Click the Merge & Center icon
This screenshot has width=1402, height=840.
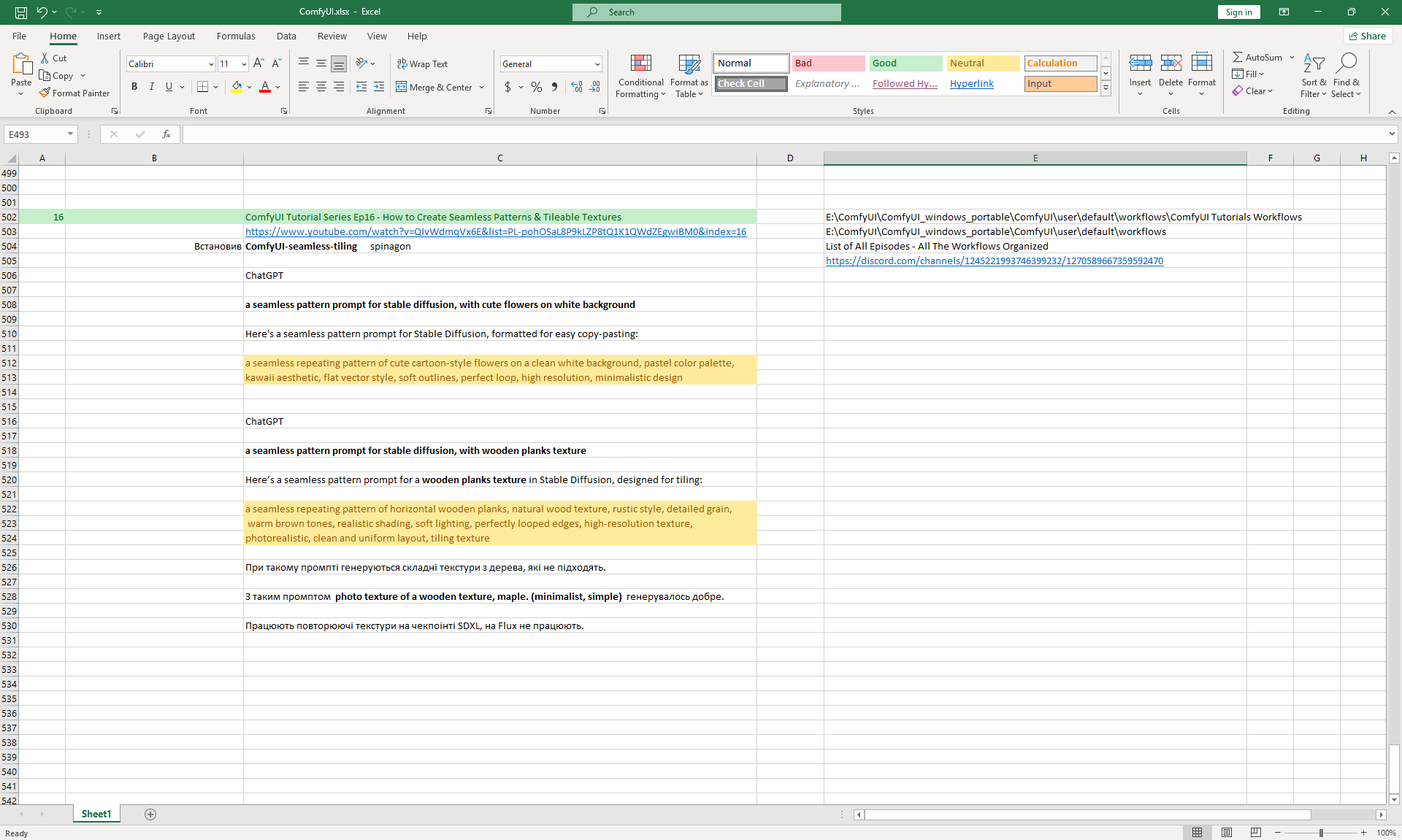point(402,87)
